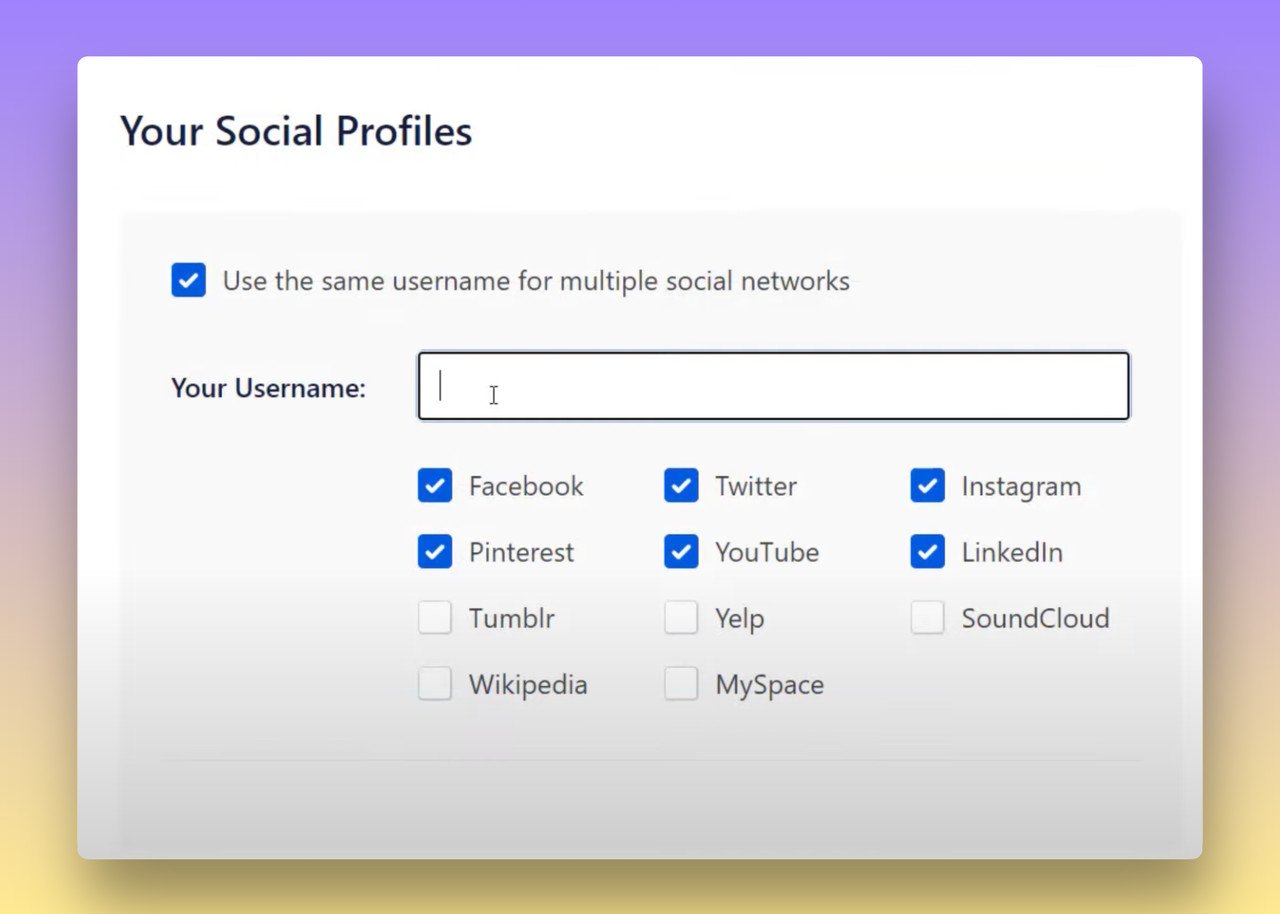Screen dimensions: 1280x914
Task: Click the 'Your Social Profiles' heading
Action: point(296,131)
